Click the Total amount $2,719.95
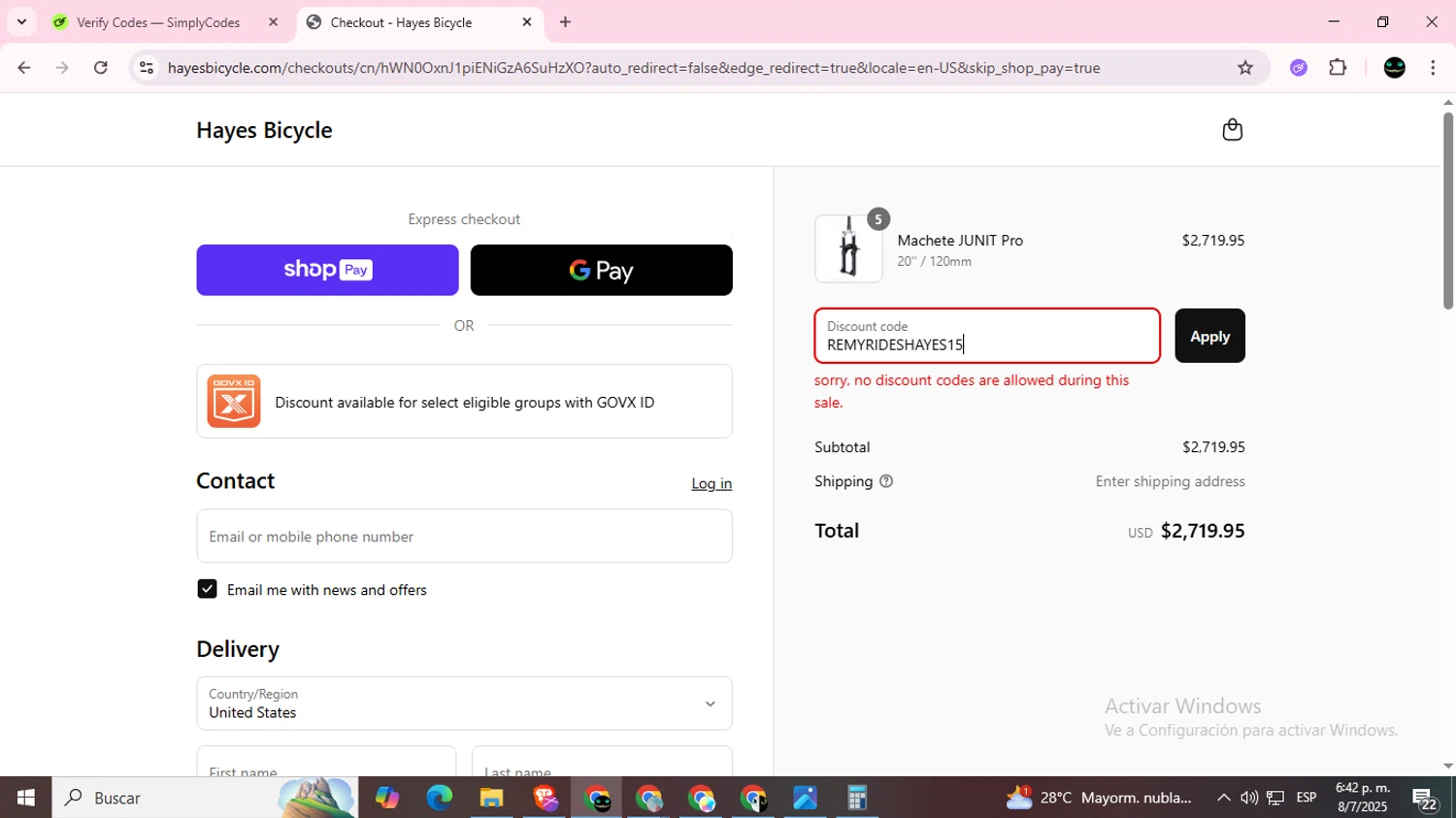The width and height of the screenshot is (1456, 818). [x=1203, y=531]
